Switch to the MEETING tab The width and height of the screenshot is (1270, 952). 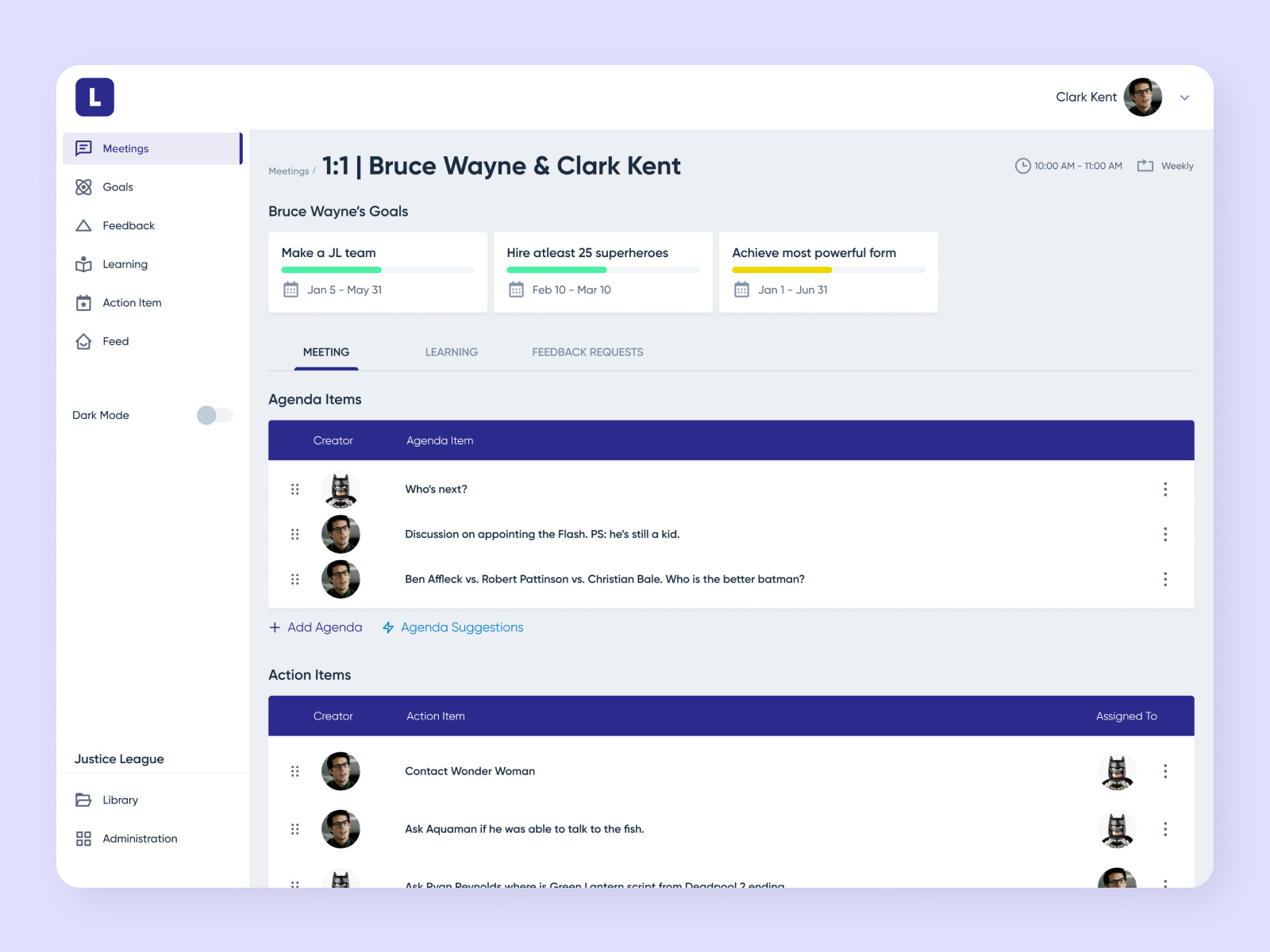[326, 352]
